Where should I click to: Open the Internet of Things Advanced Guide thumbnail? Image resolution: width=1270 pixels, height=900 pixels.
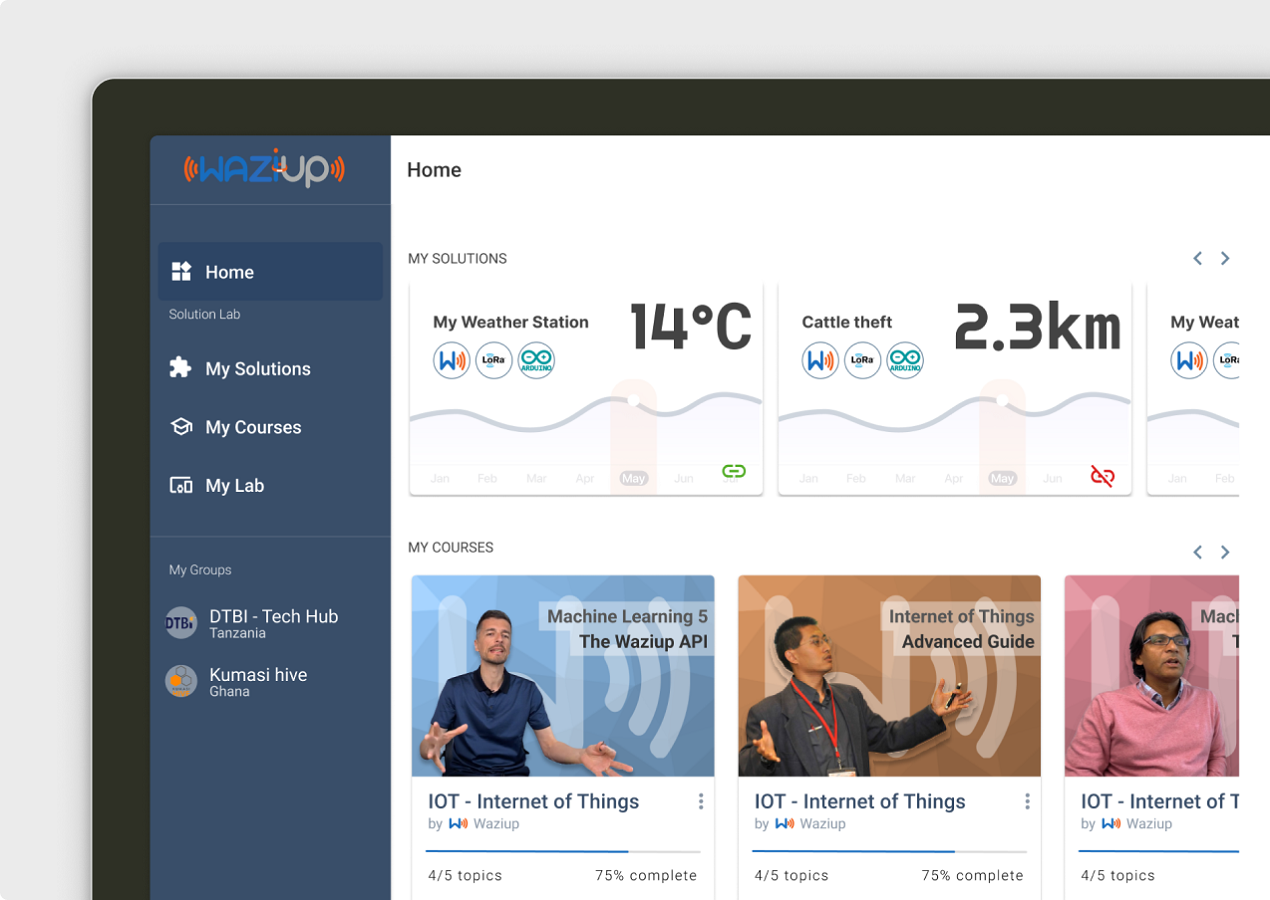coord(889,676)
